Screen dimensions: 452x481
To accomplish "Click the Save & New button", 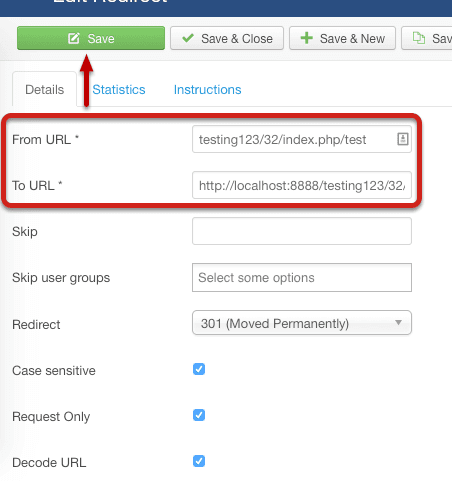I will 342,38.
